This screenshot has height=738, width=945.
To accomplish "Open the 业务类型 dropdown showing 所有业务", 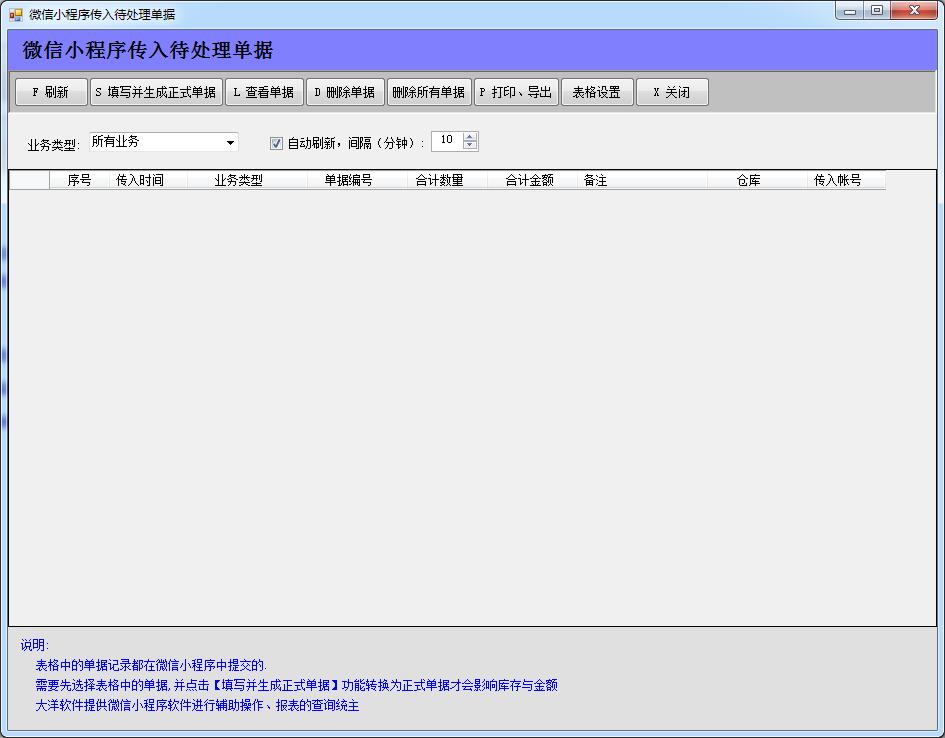I will (x=164, y=142).
